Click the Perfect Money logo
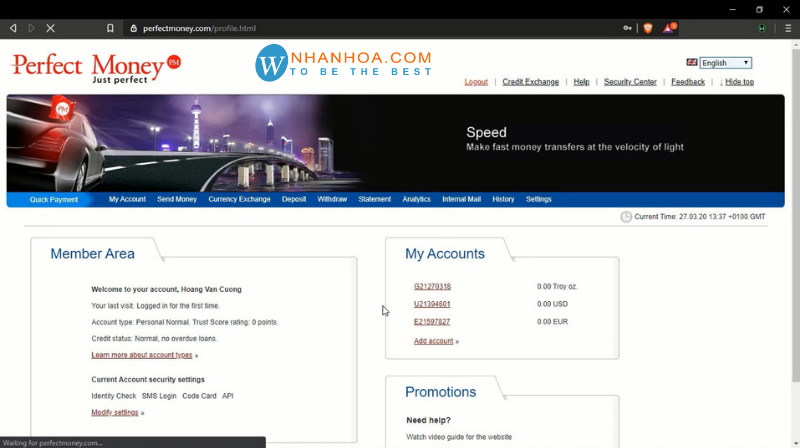 (95, 68)
